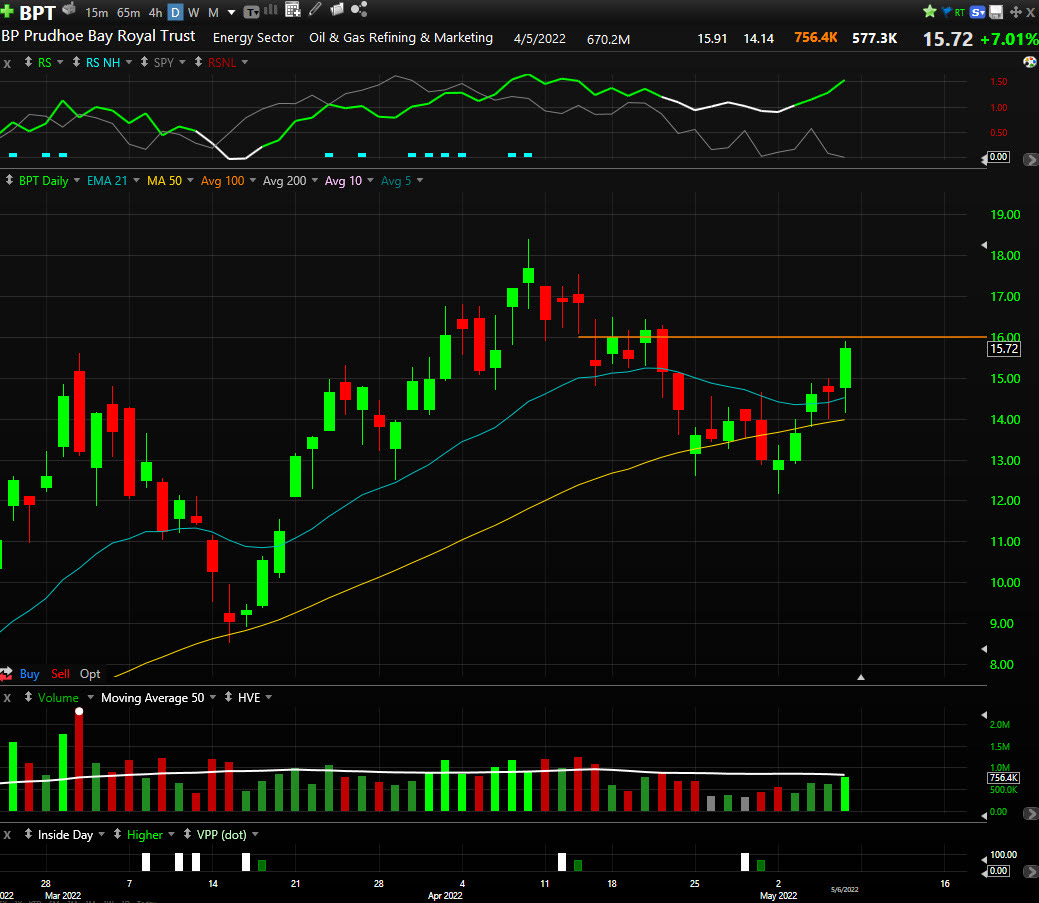
Task: Select the pencil drawing tool icon
Action: tap(315, 9)
